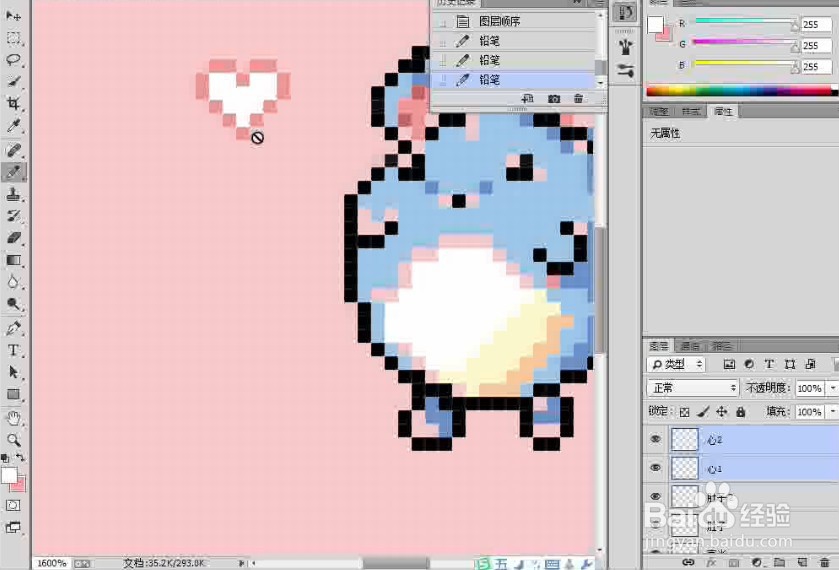Click the history list scroll-down arrow
Screen dimensions: 839x570
(x=601, y=83)
